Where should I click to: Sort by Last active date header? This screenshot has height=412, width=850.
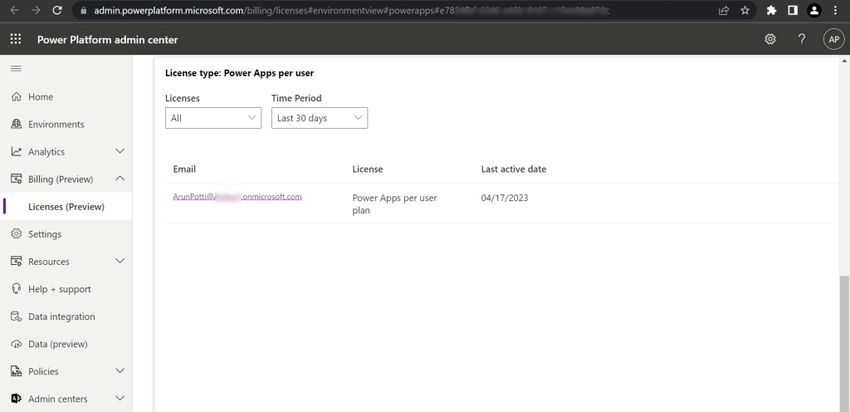[x=513, y=169]
